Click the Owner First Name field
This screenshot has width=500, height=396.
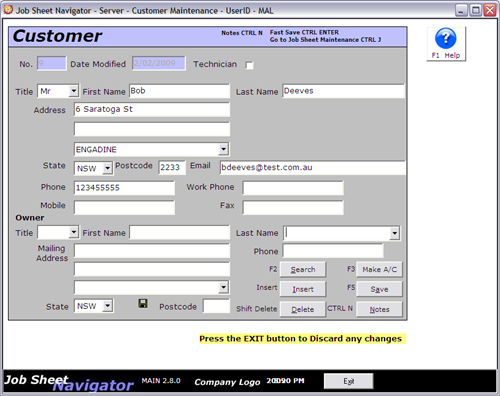pyautogui.click(x=179, y=232)
